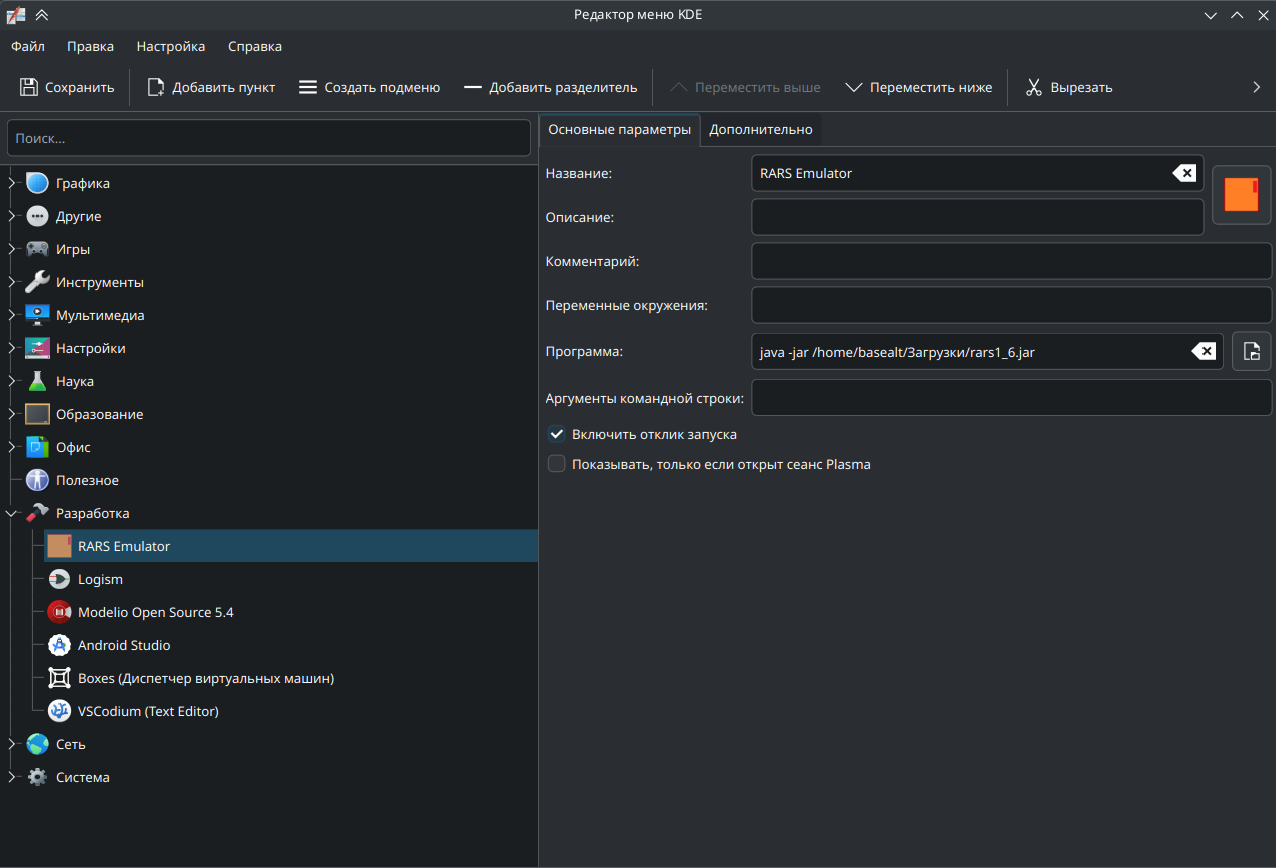Expand the Сеть category arrow

12,744
